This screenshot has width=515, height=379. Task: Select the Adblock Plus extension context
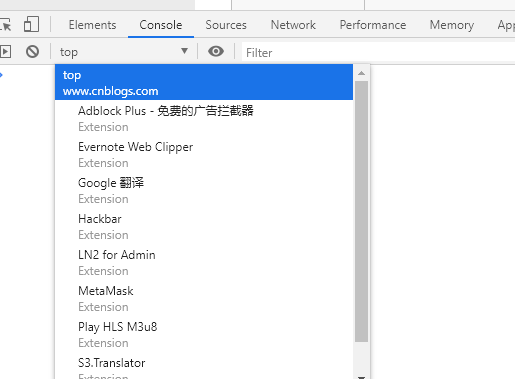pos(204,118)
